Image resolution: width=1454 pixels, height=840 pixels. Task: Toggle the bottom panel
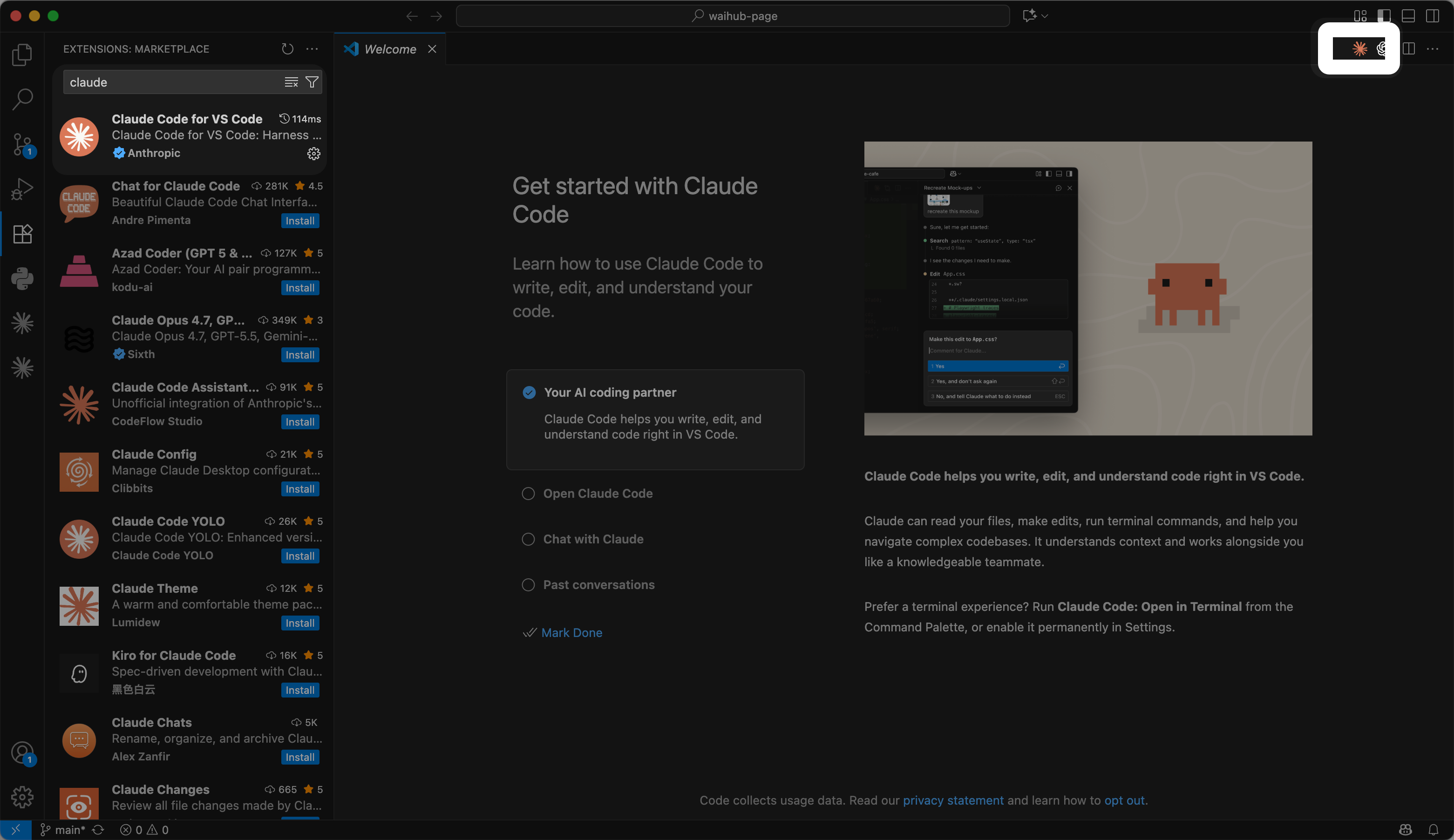[x=1408, y=15]
